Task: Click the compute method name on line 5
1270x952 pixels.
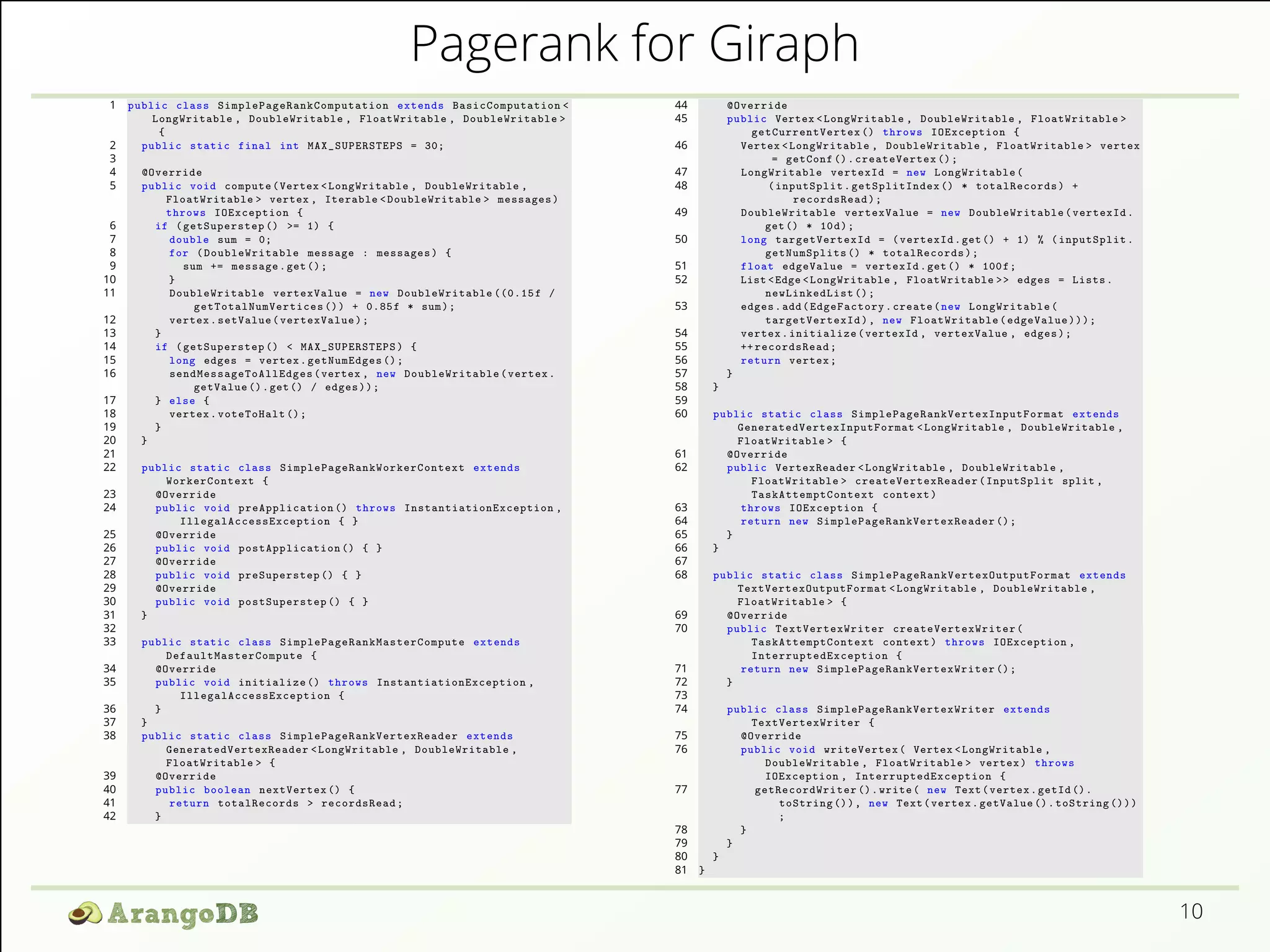Action: [x=248, y=187]
